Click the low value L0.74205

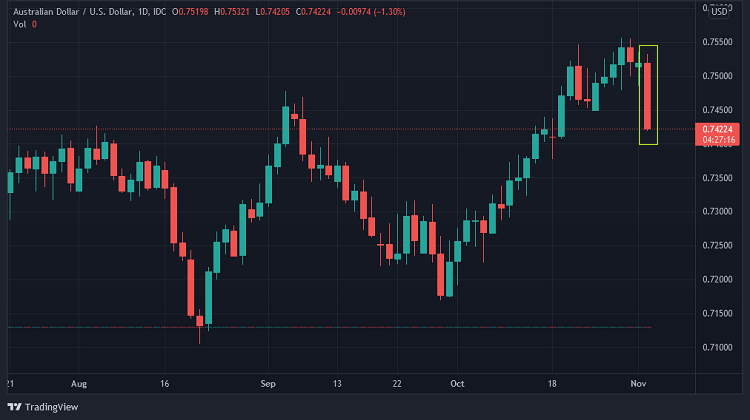tap(272, 11)
